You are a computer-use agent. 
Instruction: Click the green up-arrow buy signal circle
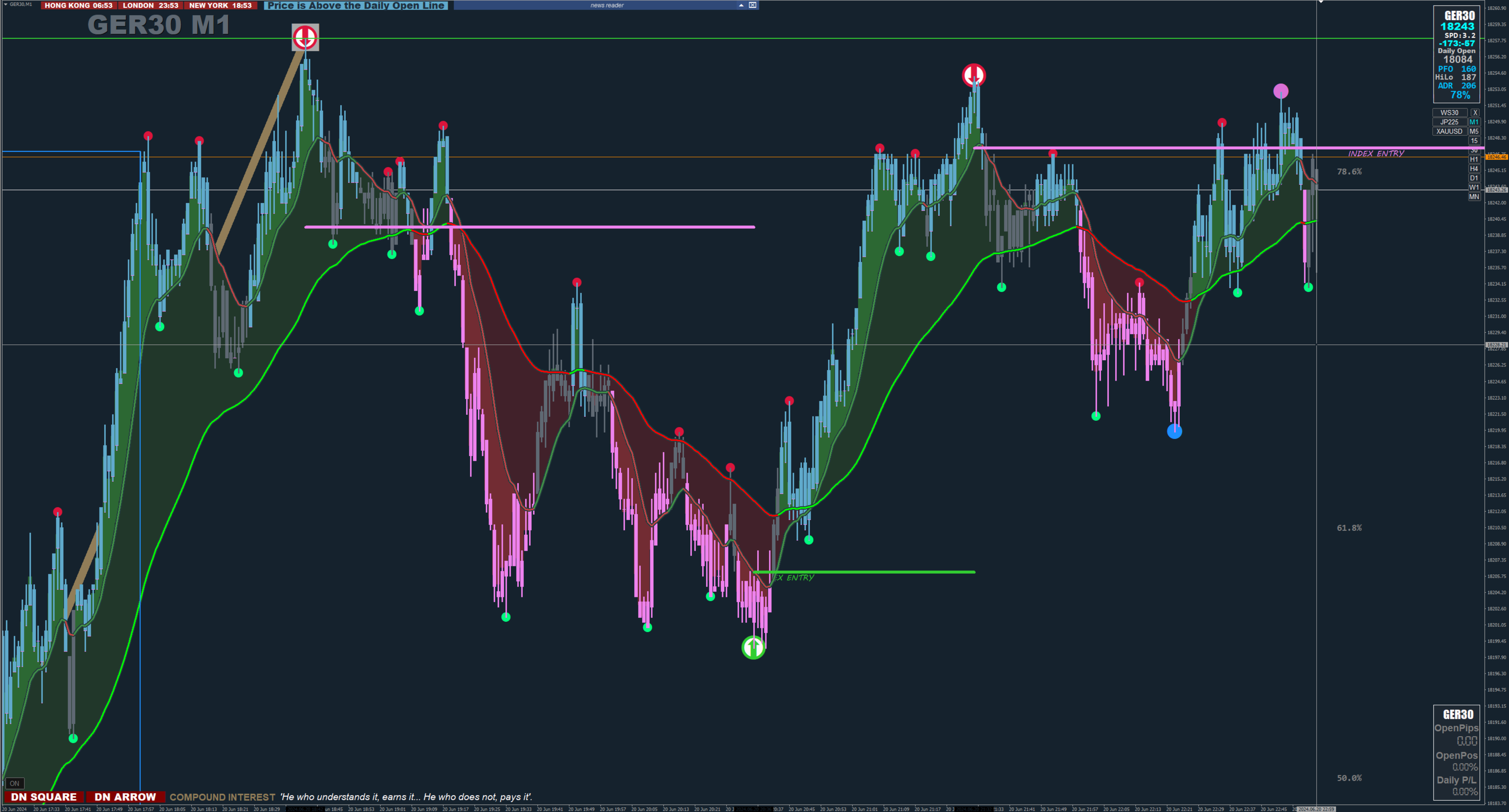point(753,647)
